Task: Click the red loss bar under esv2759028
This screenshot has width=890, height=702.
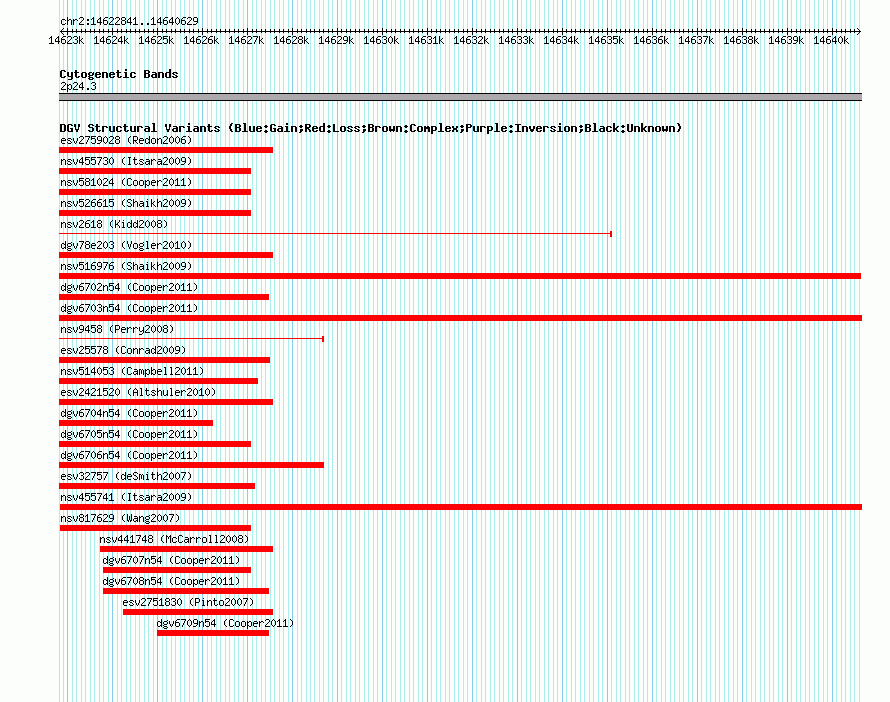Action: coord(166,150)
